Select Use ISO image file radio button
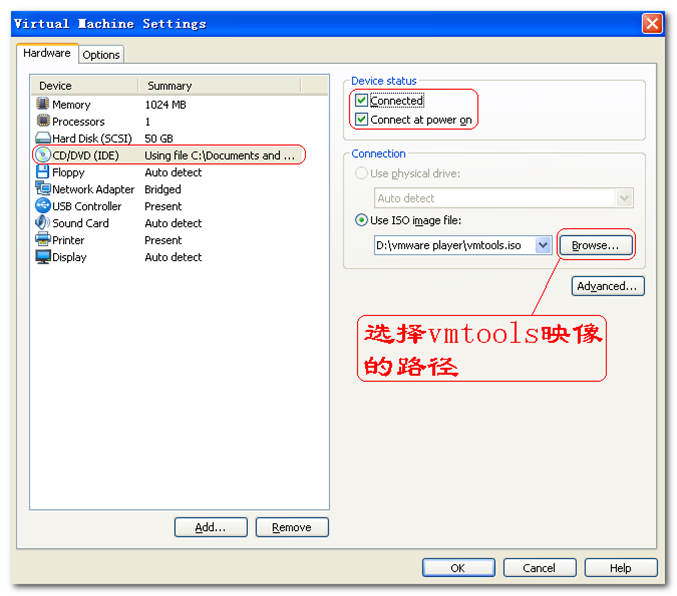Image resolution: width=677 pixels, height=596 pixels. point(361,220)
